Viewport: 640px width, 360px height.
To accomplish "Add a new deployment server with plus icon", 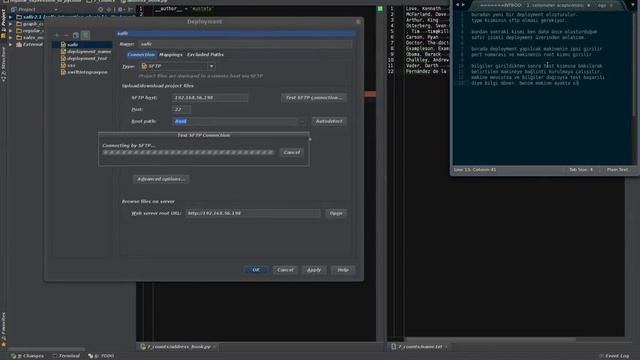I will click(x=57, y=35).
